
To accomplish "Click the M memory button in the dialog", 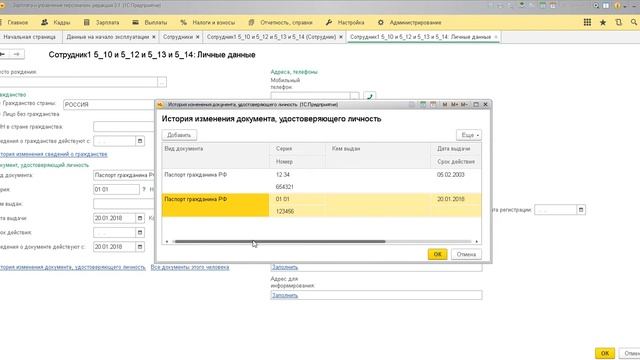I will [445, 104].
